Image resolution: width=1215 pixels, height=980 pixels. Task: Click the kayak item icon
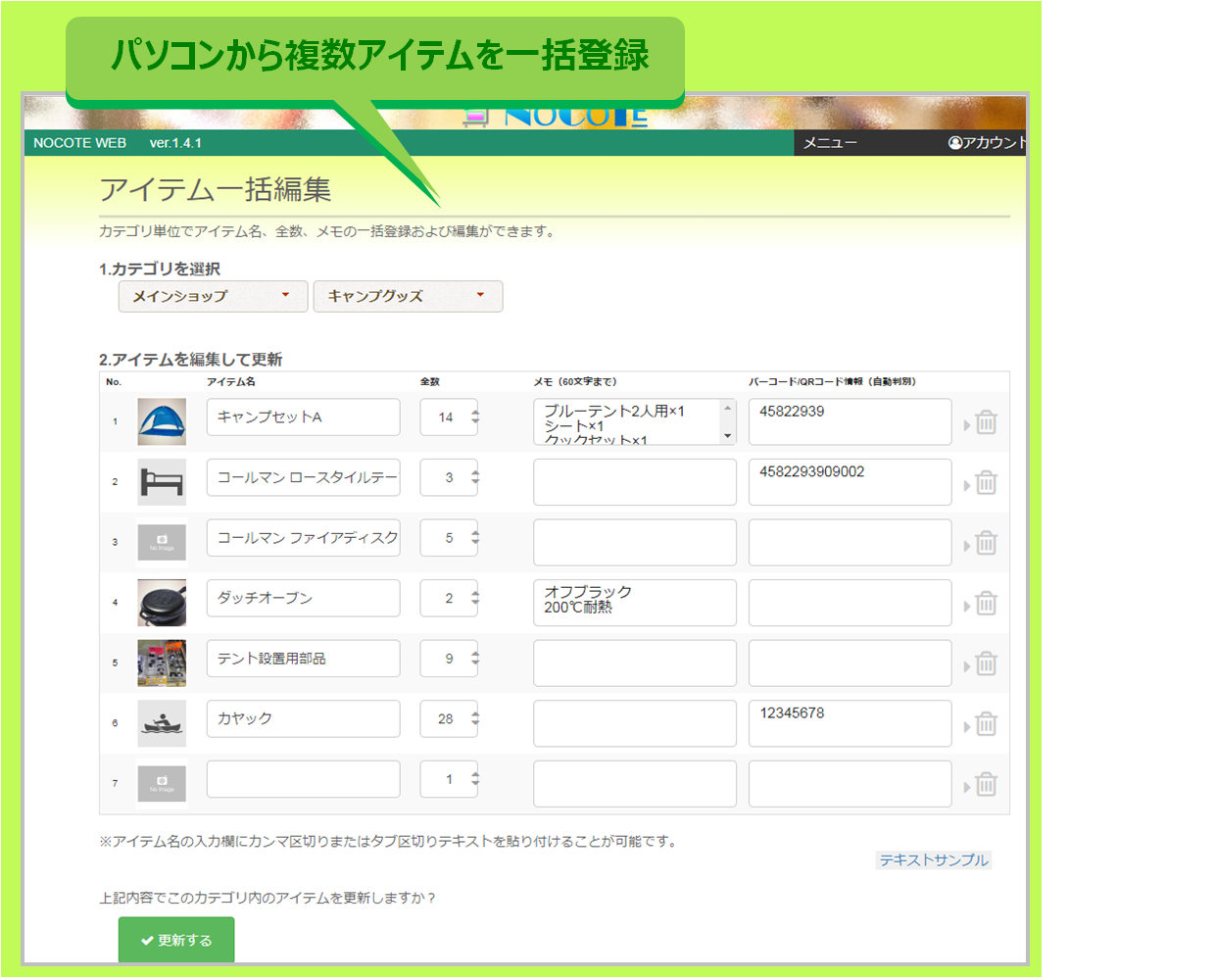click(x=162, y=724)
